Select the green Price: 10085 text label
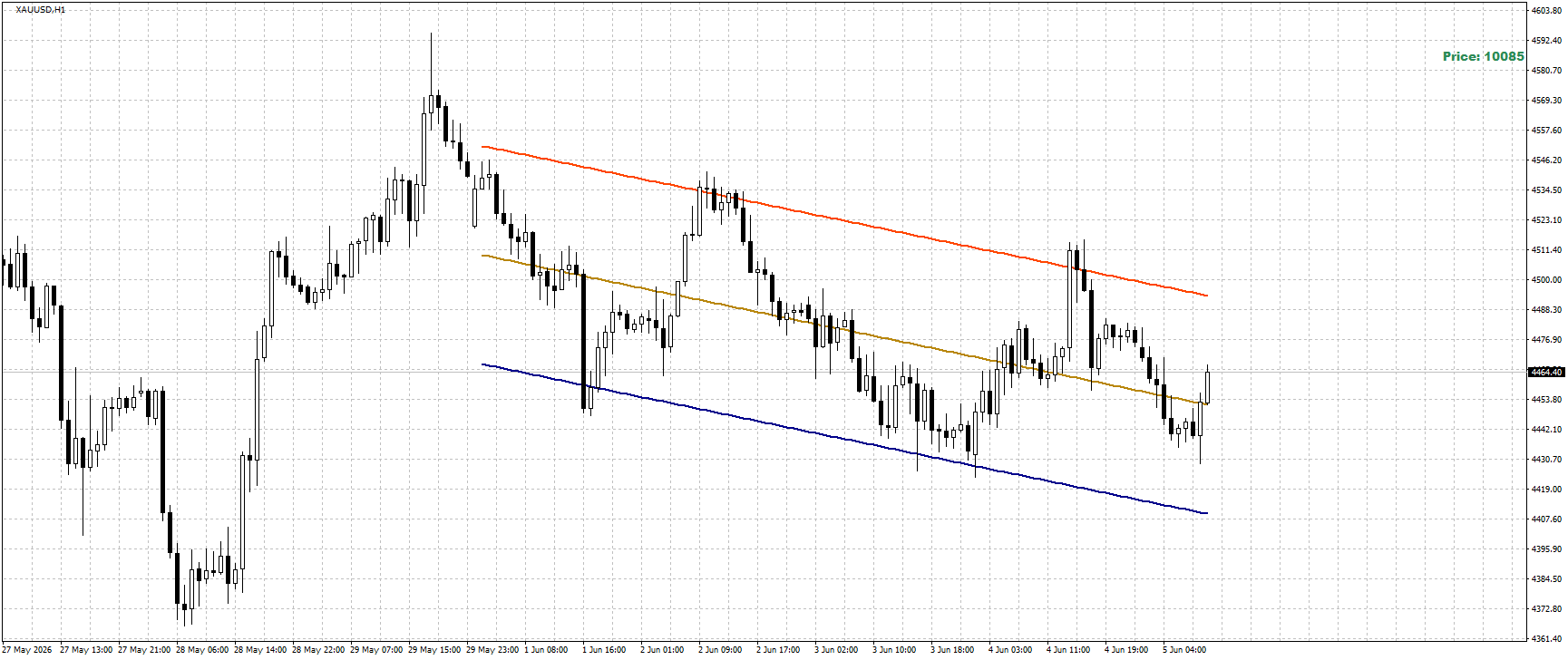 1484,56
